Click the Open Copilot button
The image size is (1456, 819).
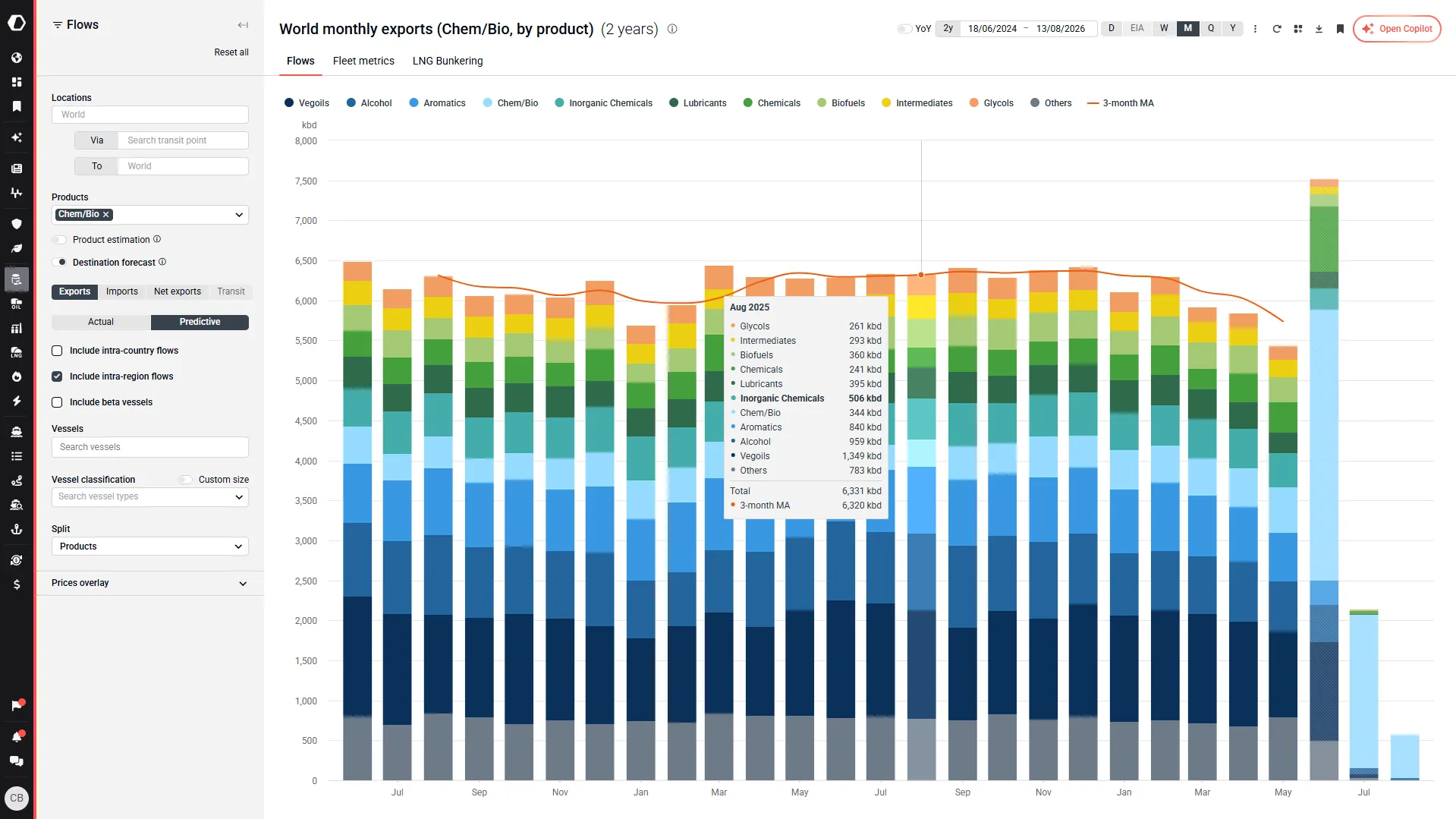point(1396,29)
